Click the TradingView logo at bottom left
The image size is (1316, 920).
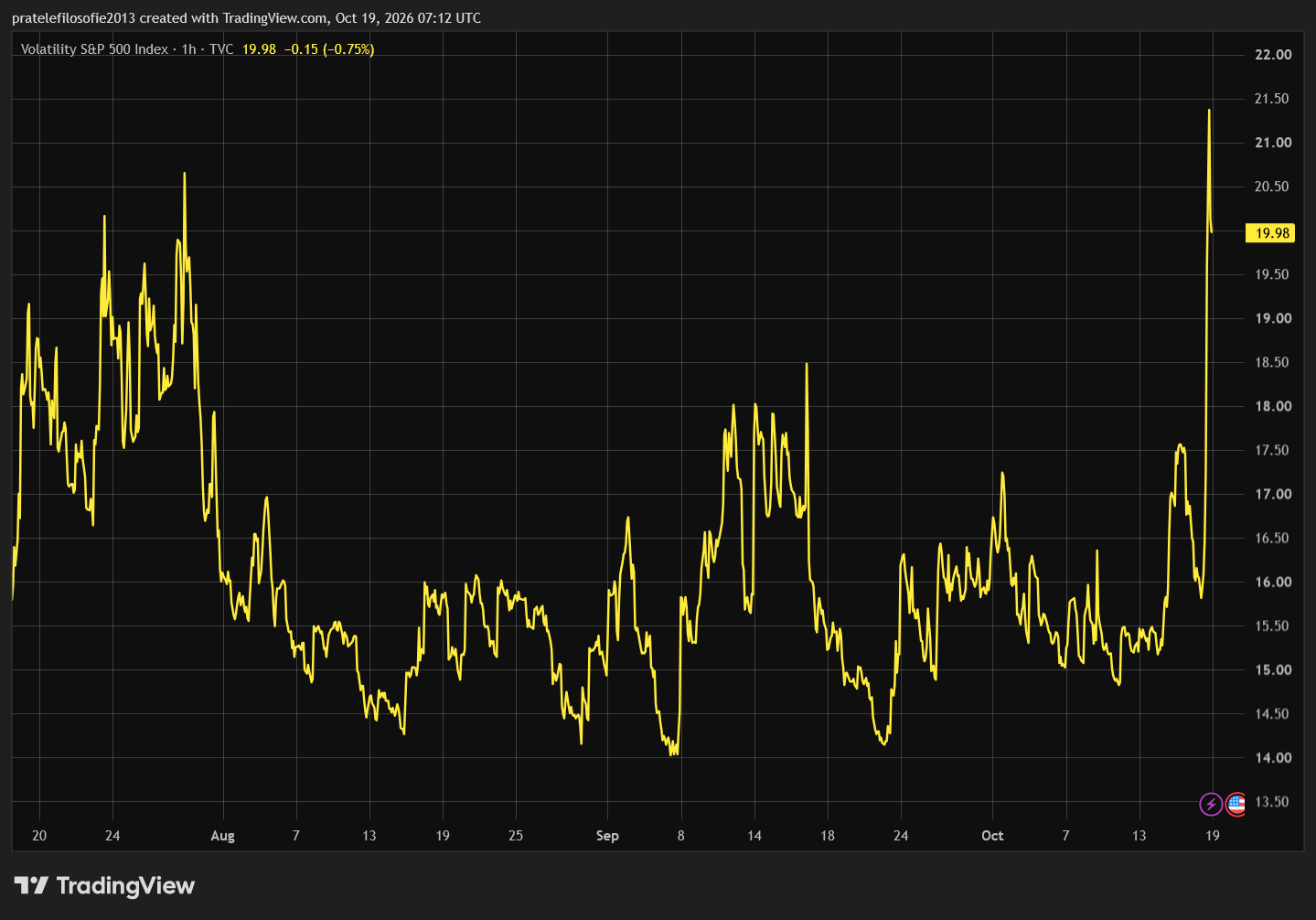(104, 885)
